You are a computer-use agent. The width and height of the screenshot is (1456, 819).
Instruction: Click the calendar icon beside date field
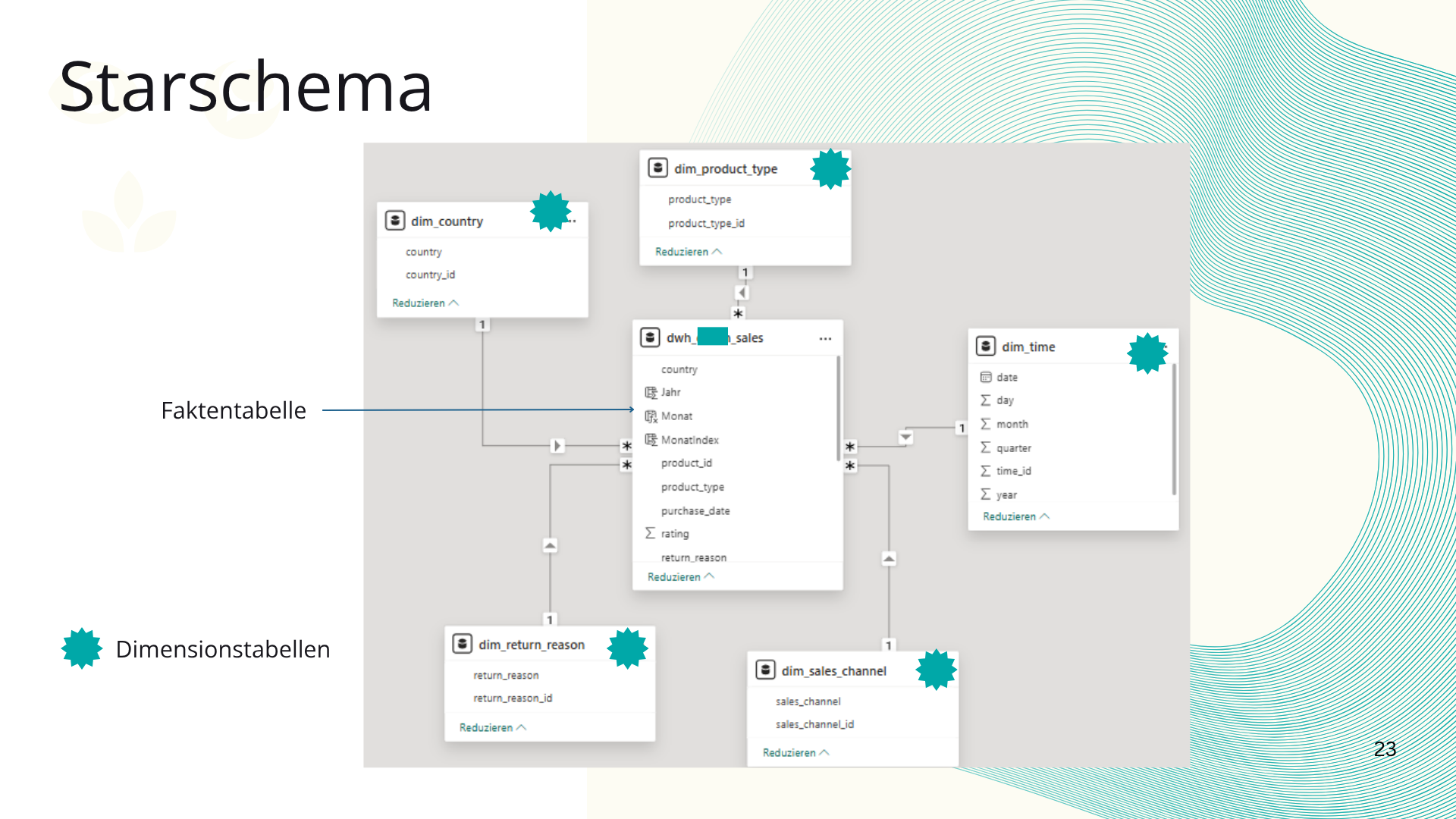pyautogui.click(x=985, y=377)
